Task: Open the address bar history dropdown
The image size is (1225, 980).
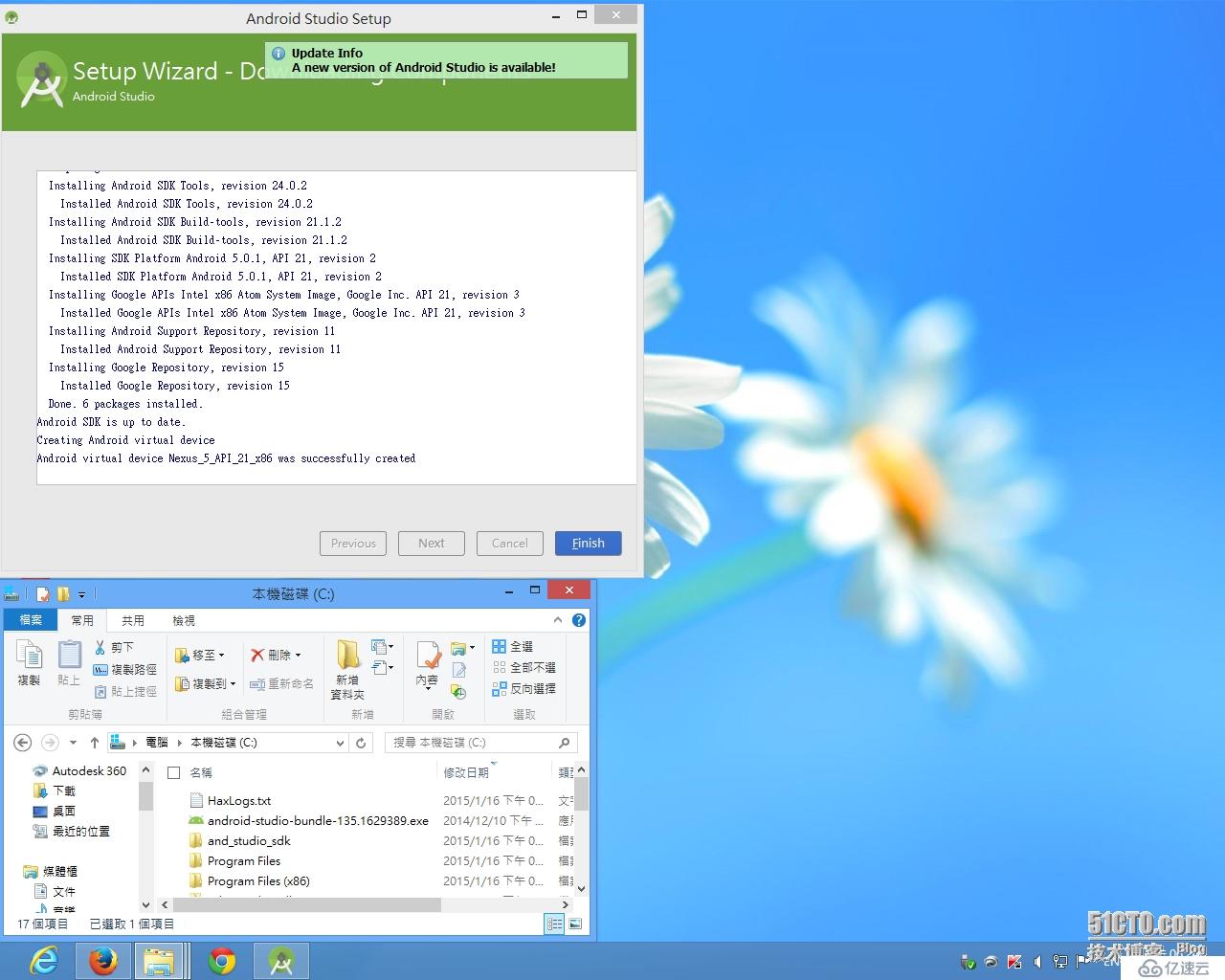Action: click(x=340, y=743)
